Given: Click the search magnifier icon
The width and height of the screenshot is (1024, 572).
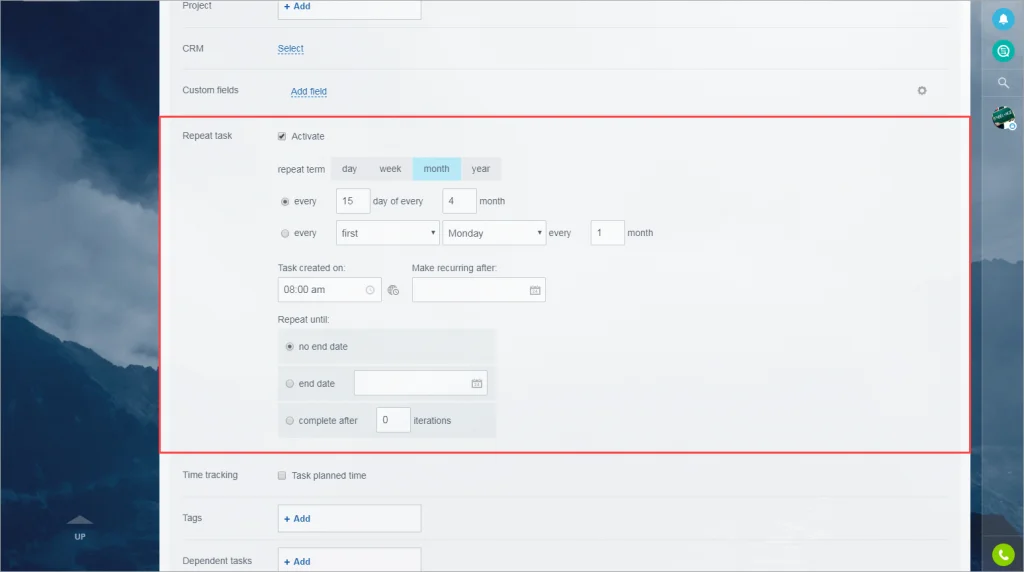Looking at the screenshot, I should pos(1003,83).
